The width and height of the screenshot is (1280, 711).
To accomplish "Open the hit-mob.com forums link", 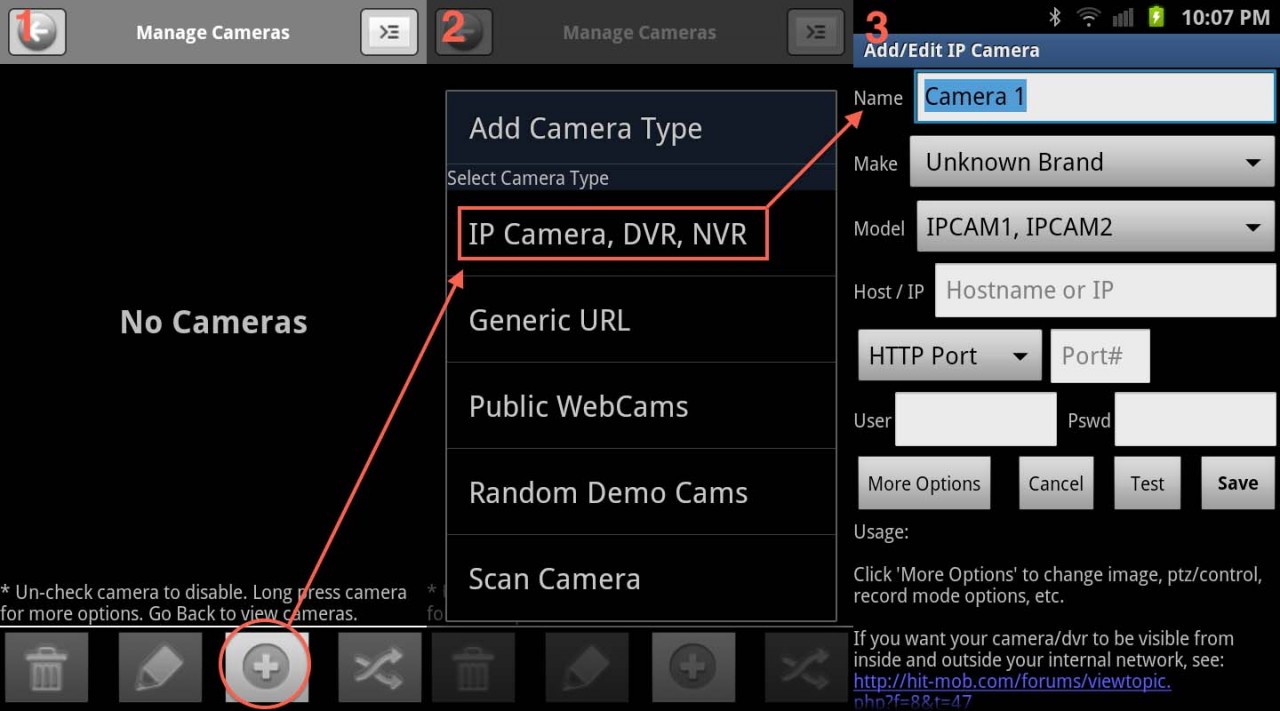I will coord(1011,681).
